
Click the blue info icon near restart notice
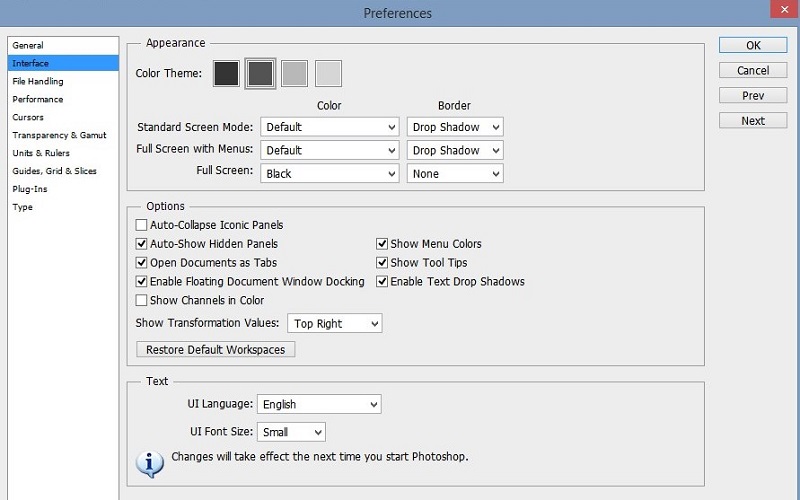[149, 462]
